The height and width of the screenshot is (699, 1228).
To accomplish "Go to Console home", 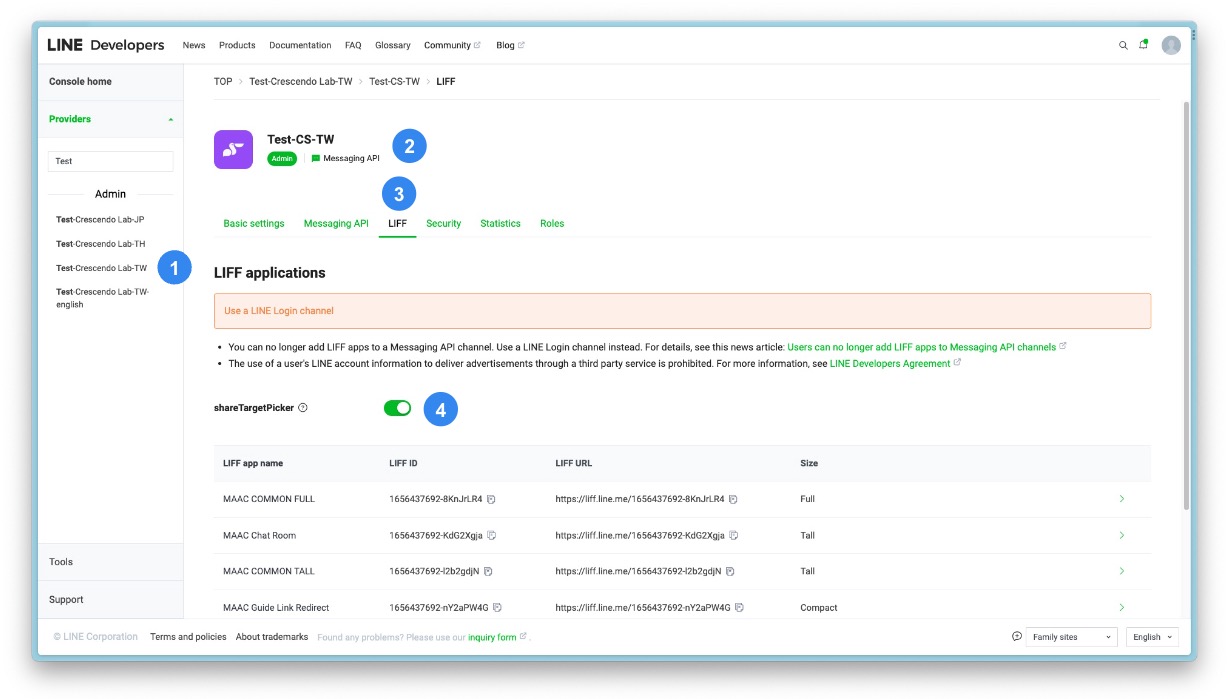I will pos(81,82).
